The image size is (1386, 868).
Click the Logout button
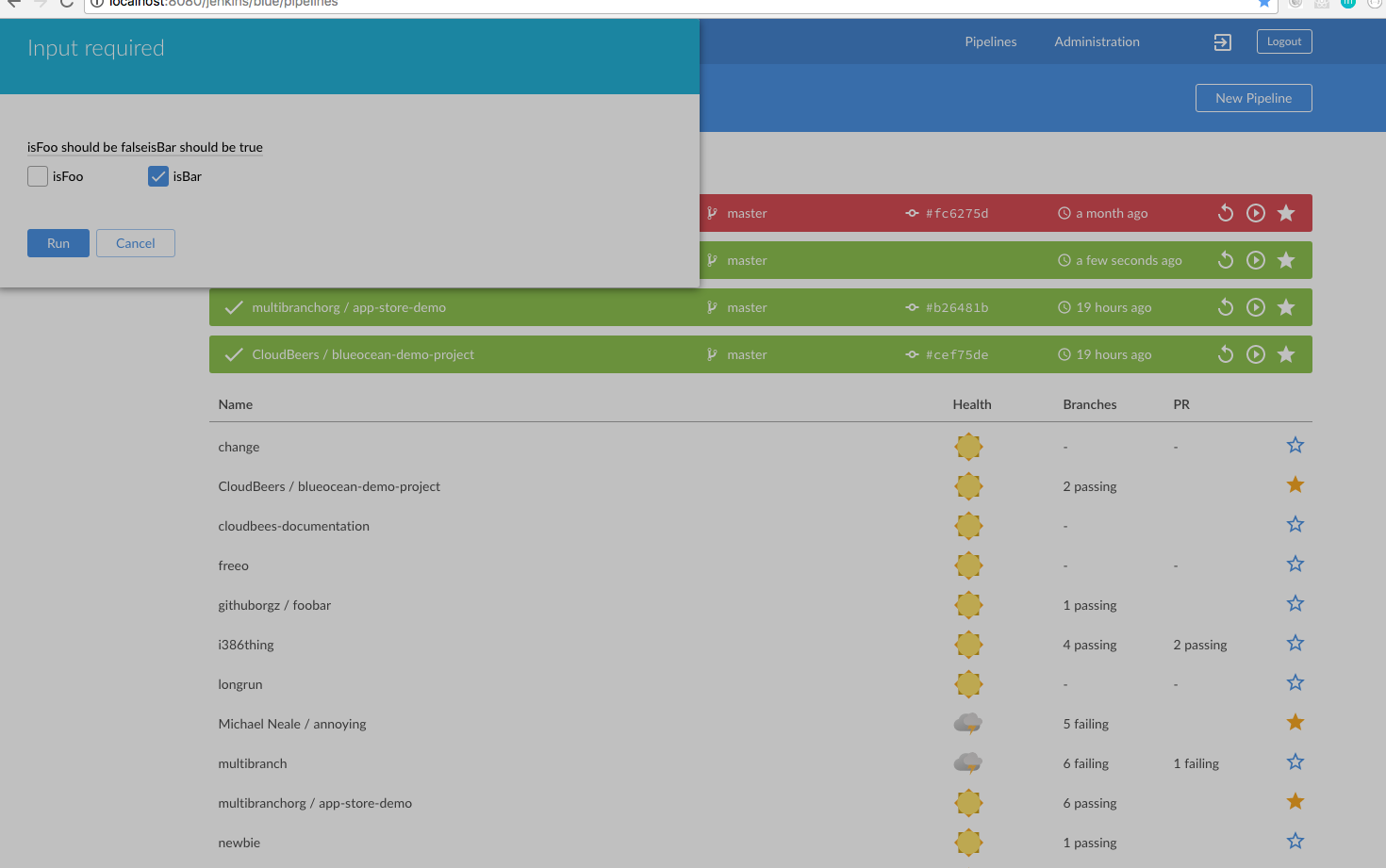click(1283, 41)
